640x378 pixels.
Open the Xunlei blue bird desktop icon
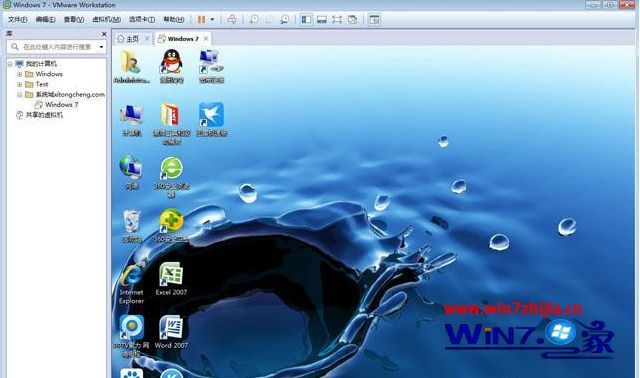pyautogui.click(x=211, y=119)
